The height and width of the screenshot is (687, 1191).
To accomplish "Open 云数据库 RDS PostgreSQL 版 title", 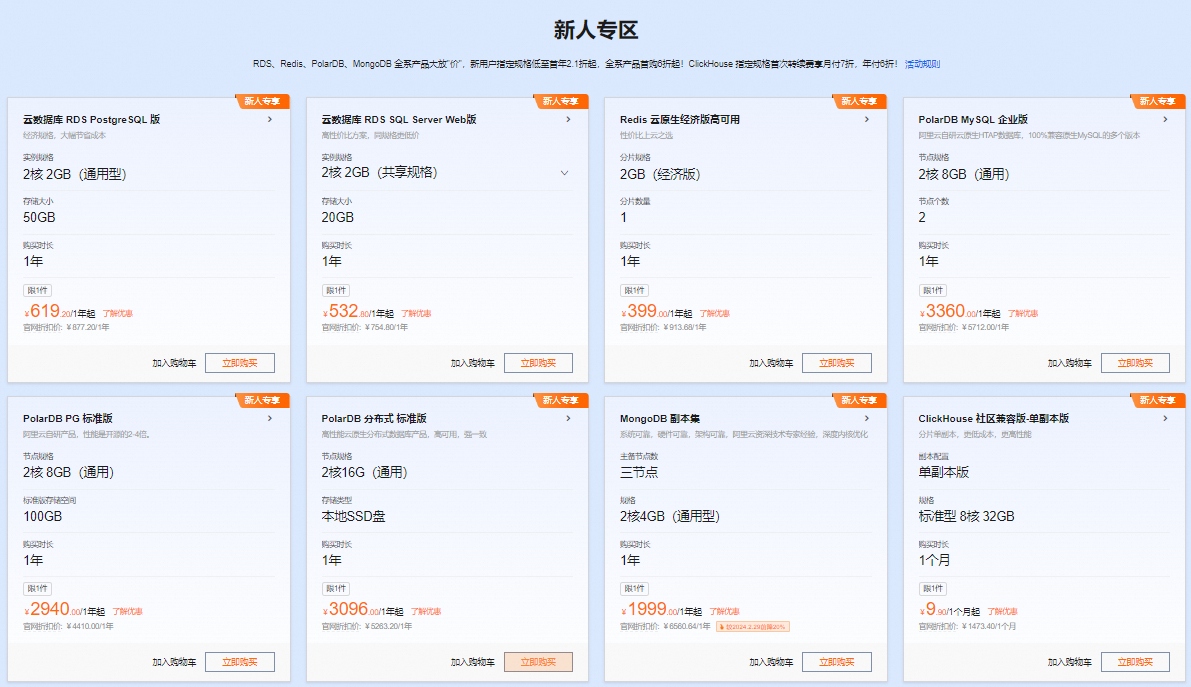I will click(x=91, y=119).
